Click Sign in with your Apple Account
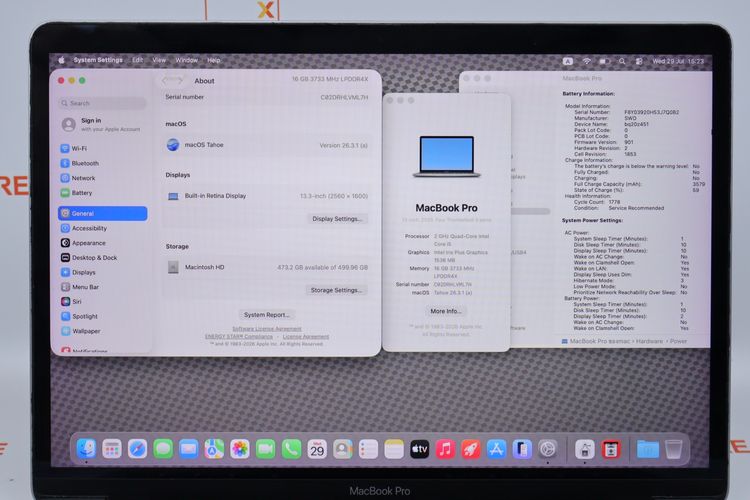750x500 pixels. point(102,124)
